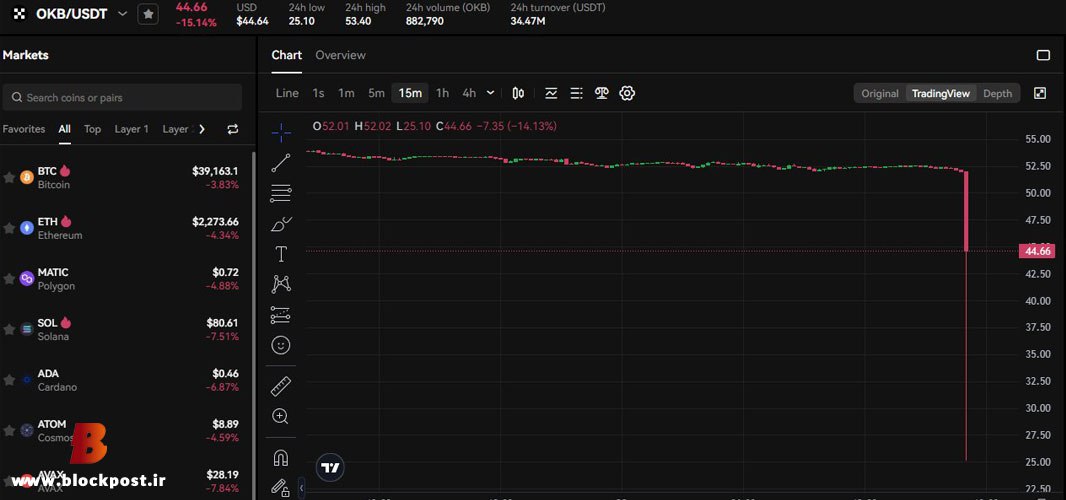Select the Top markets tab
This screenshot has width=1066, height=500.
pyautogui.click(x=92, y=129)
